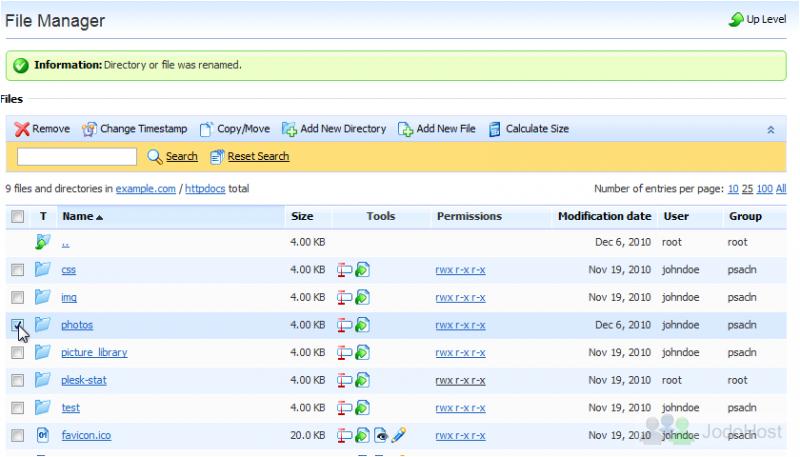Go to parent directory '..' link
The height and width of the screenshot is (457, 800).
point(65,243)
